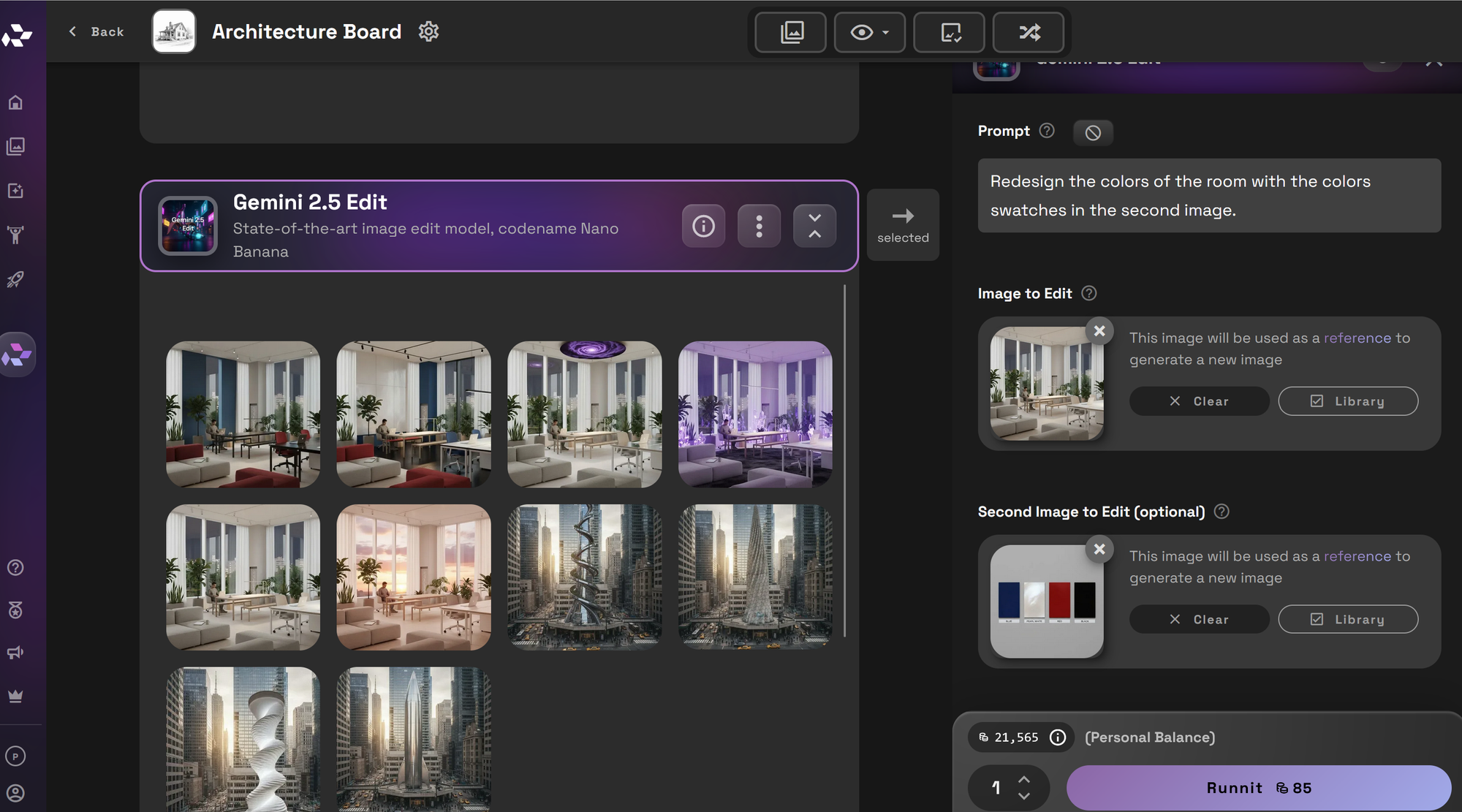Select the spiral steel tower city thumbnail

point(585,577)
